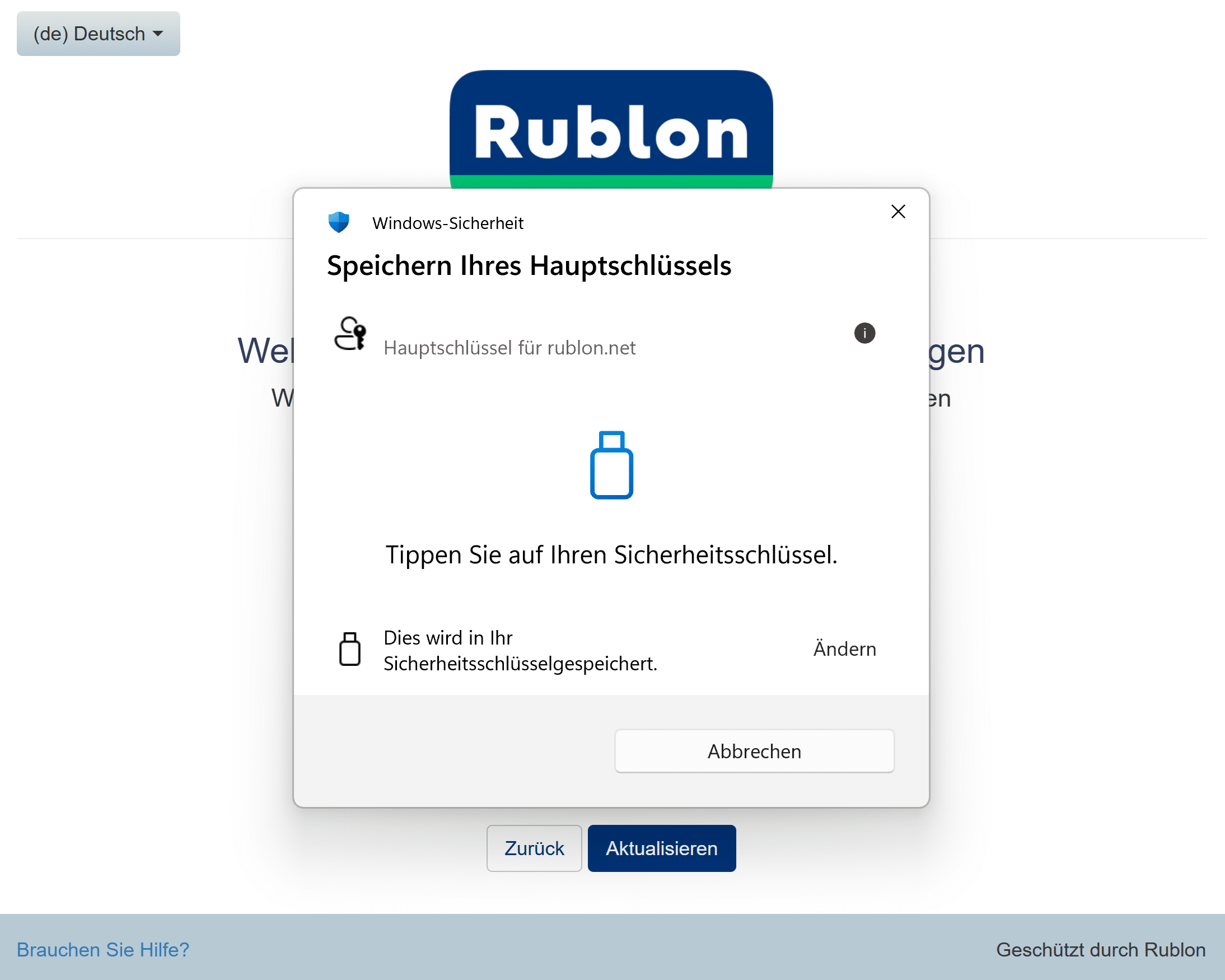Click the Geschützt durch Rublon footer text
This screenshot has width=1225, height=980.
click(1100, 949)
